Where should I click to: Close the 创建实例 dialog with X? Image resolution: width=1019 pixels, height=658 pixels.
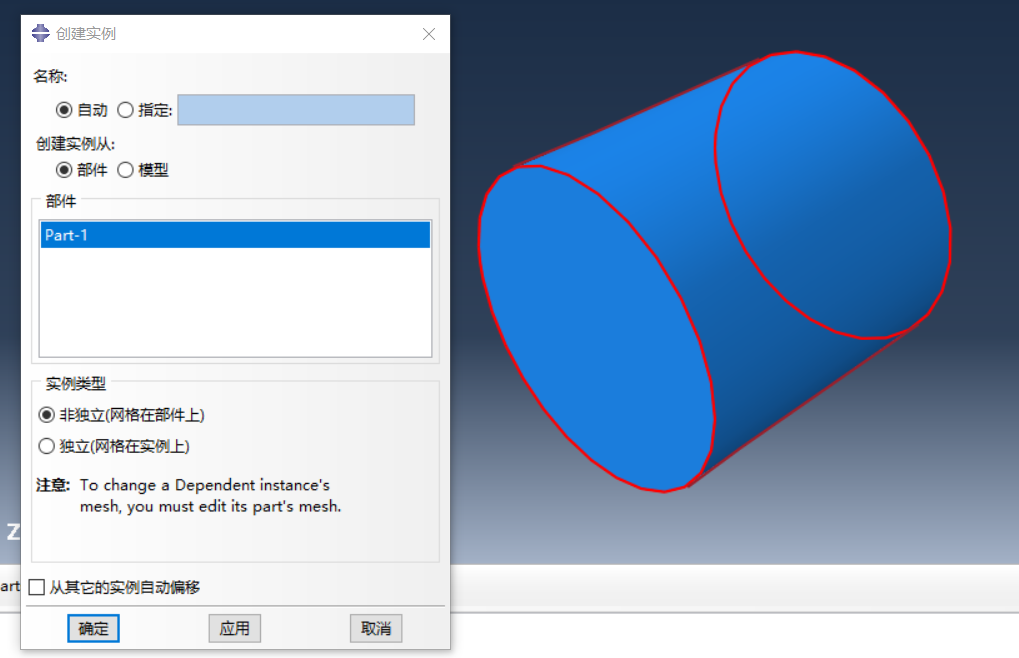click(429, 34)
